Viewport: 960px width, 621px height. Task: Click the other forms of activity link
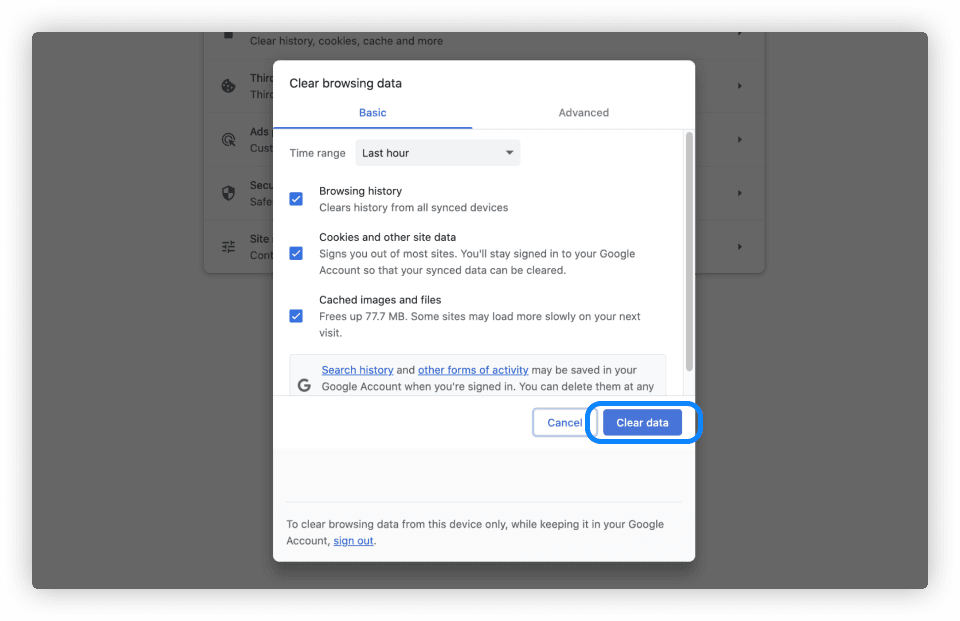click(x=473, y=369)
